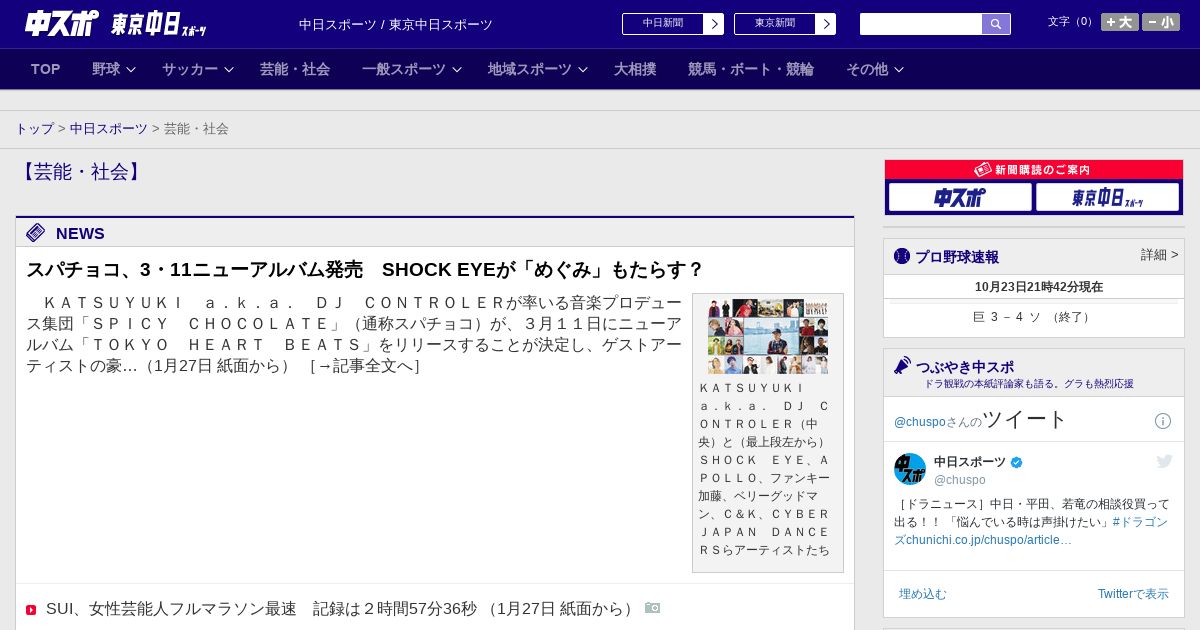Click the 中スポ subscription banner button
1200x630 pixels.
pos(960,197)
